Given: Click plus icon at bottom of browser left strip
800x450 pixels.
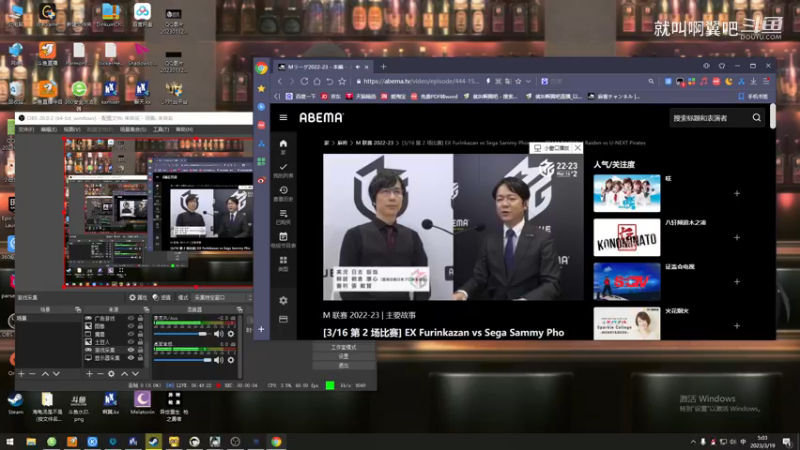Looking at the screenshot, I should [261, 330].
